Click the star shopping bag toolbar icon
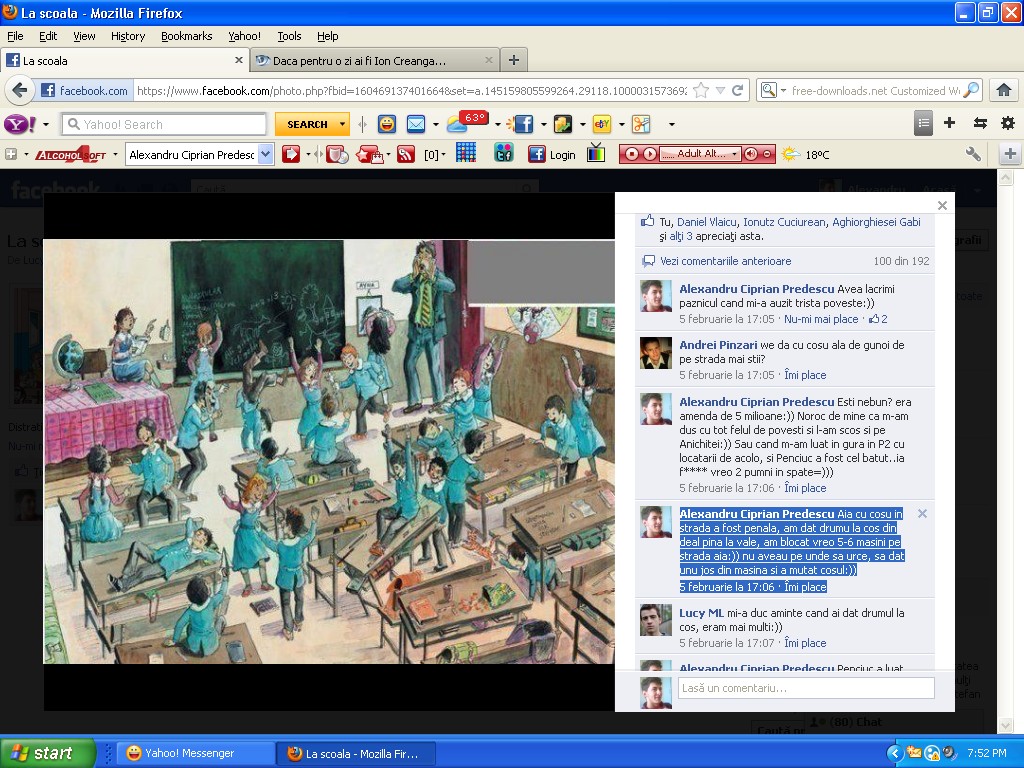Image resolution: width=1024 pixels, height=768 pixels. (x=370, y=155)
